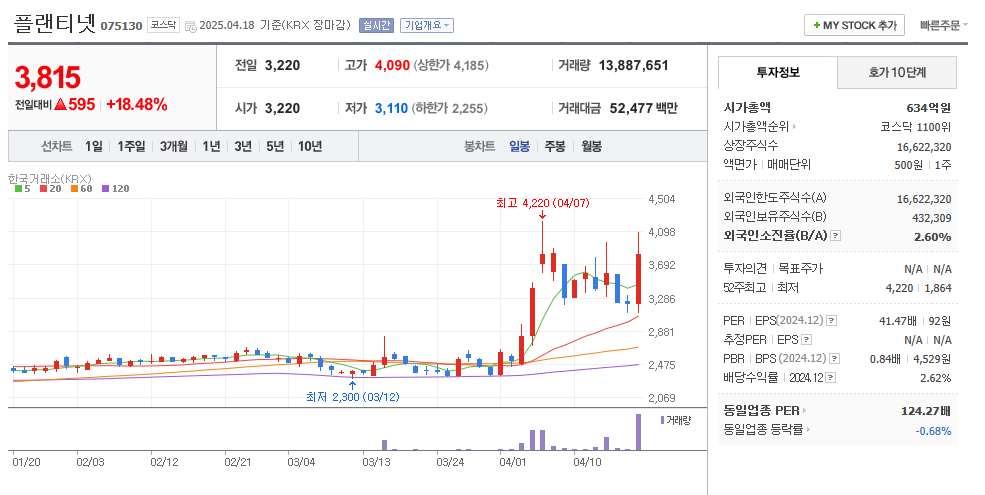Screen dimensions: 985x495
Task: Choose the 주봉 weekly candle chart
Action: point(555,146)
